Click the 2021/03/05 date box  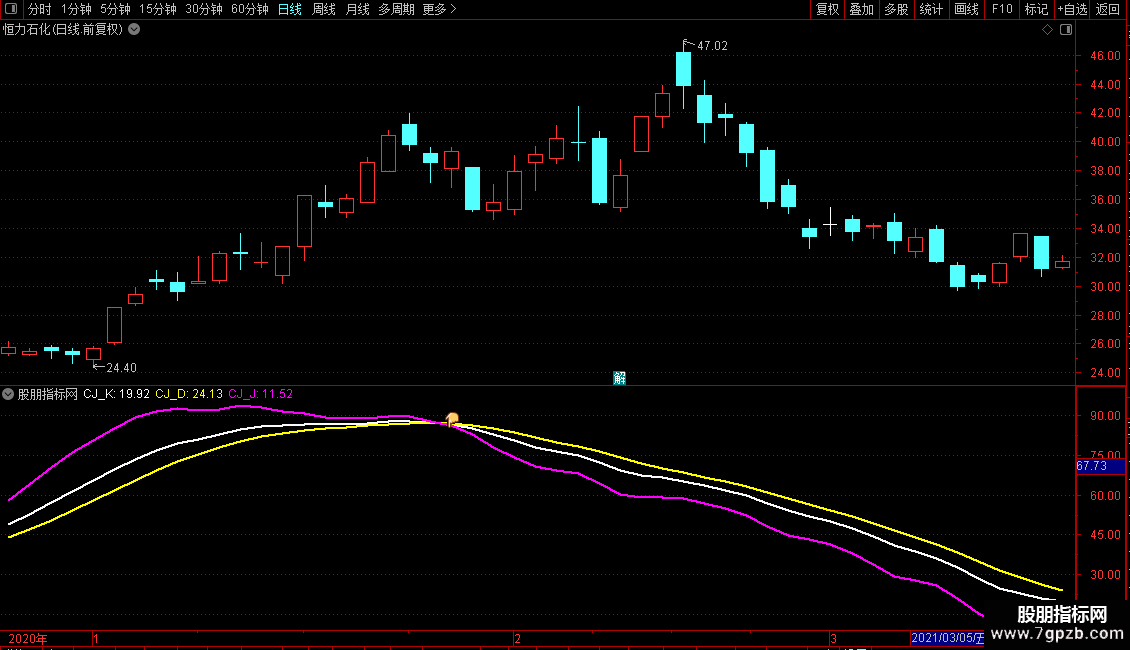[x=947, y=638]
